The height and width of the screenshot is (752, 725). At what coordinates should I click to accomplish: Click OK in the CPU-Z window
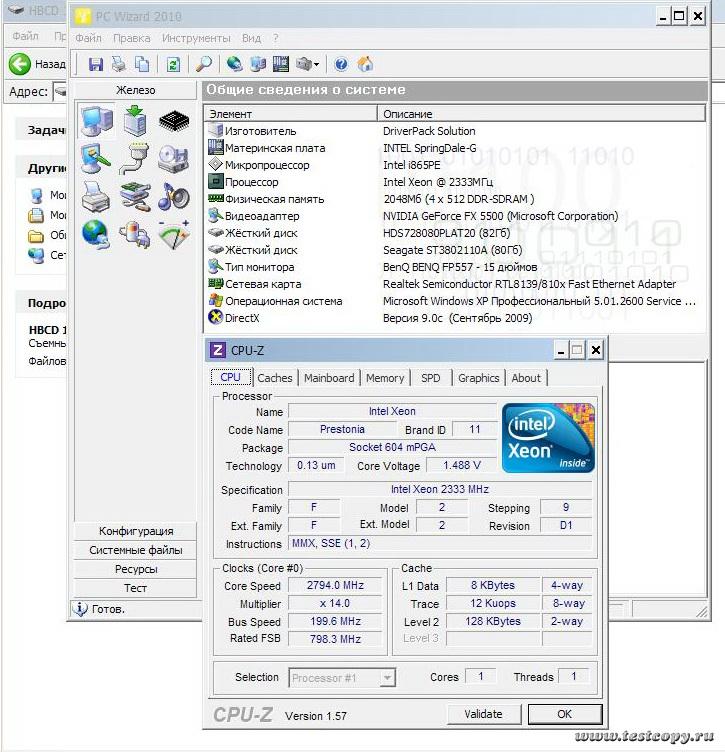pyautogui.click(x=565, y=714)
